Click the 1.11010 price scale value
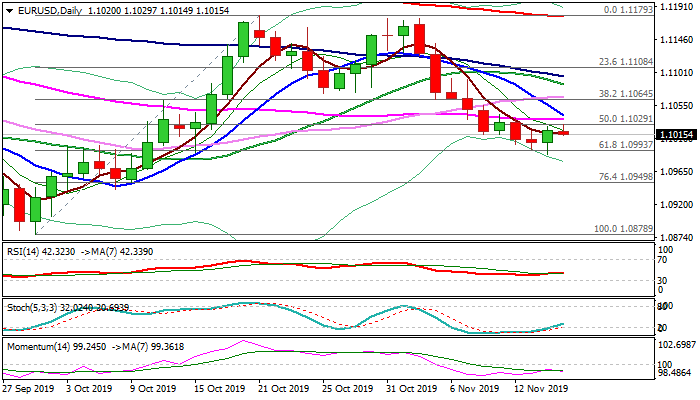Viewport: 700px width, 400px height. point(676,73)
